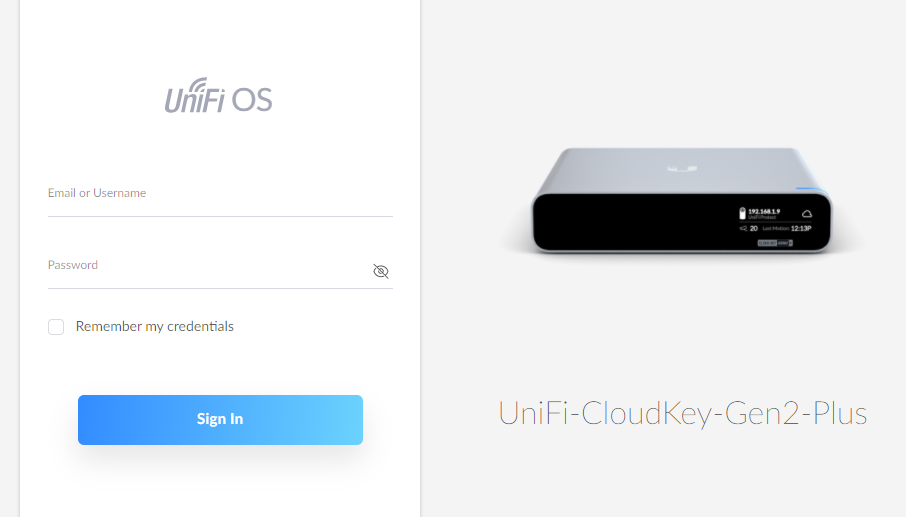Click the Cloud Key device icon beside IP address
This screenshot has width=906, height=517.
(742, 213)
